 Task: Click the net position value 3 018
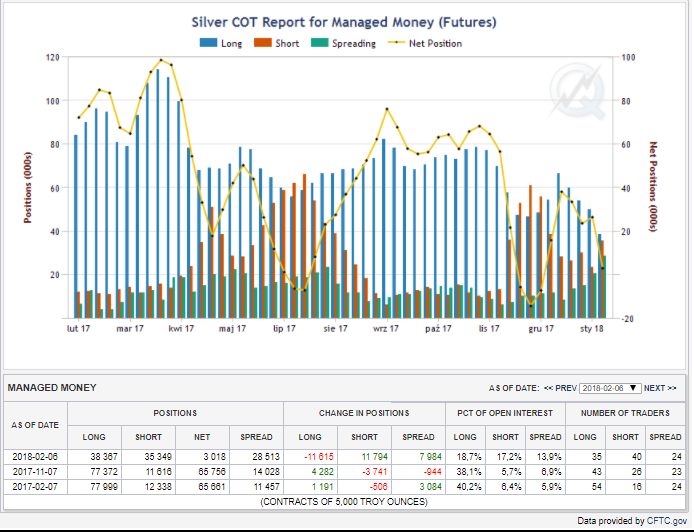pos(214,457)
